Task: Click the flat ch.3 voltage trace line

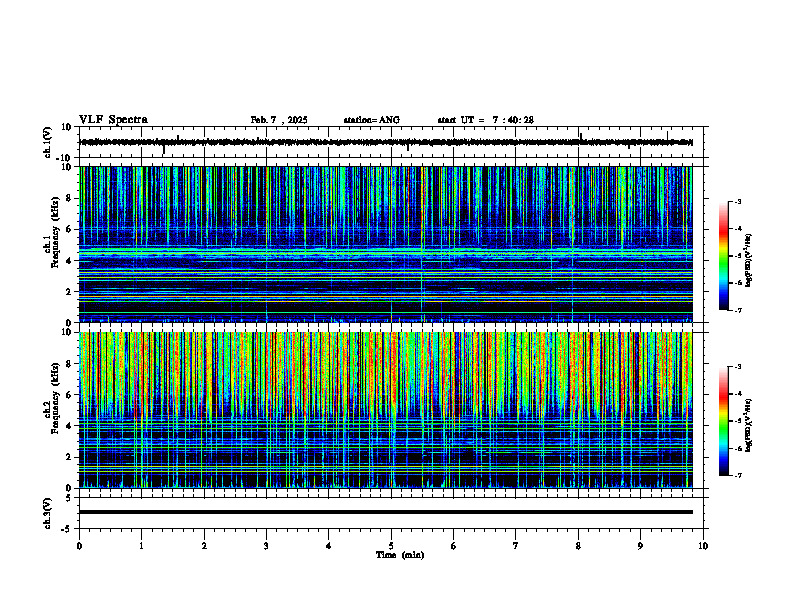Action: tap(386, 512)
